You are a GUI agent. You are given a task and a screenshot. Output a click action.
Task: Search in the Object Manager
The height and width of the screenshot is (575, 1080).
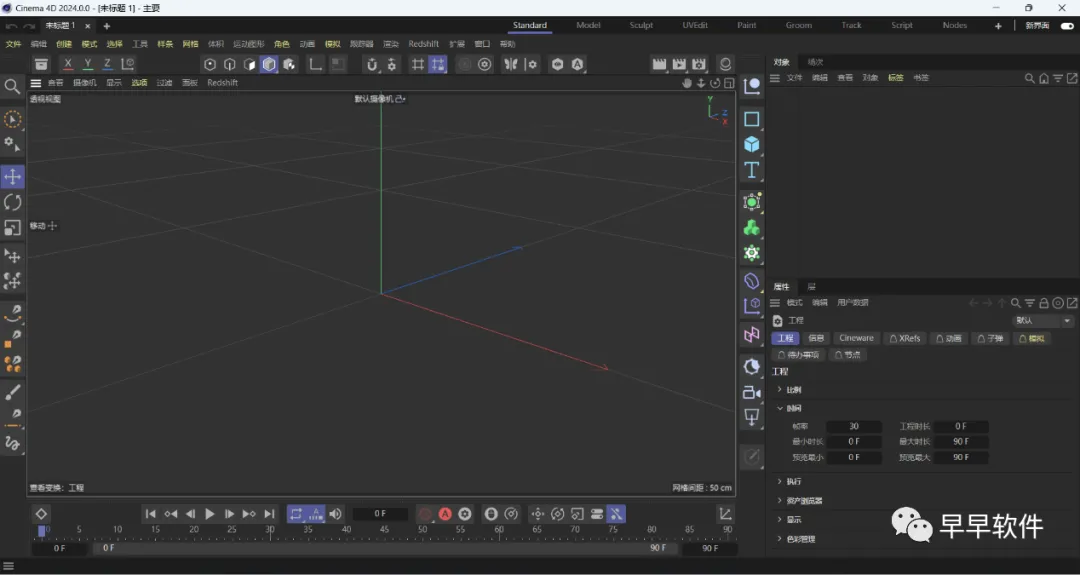1030,79
